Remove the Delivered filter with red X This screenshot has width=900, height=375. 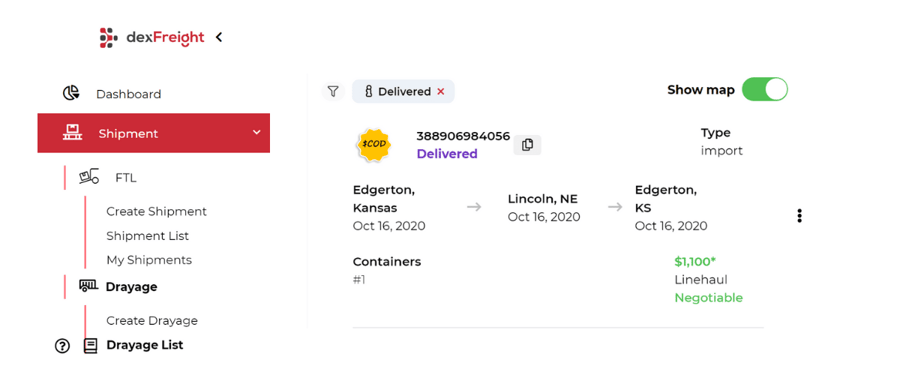441,91
